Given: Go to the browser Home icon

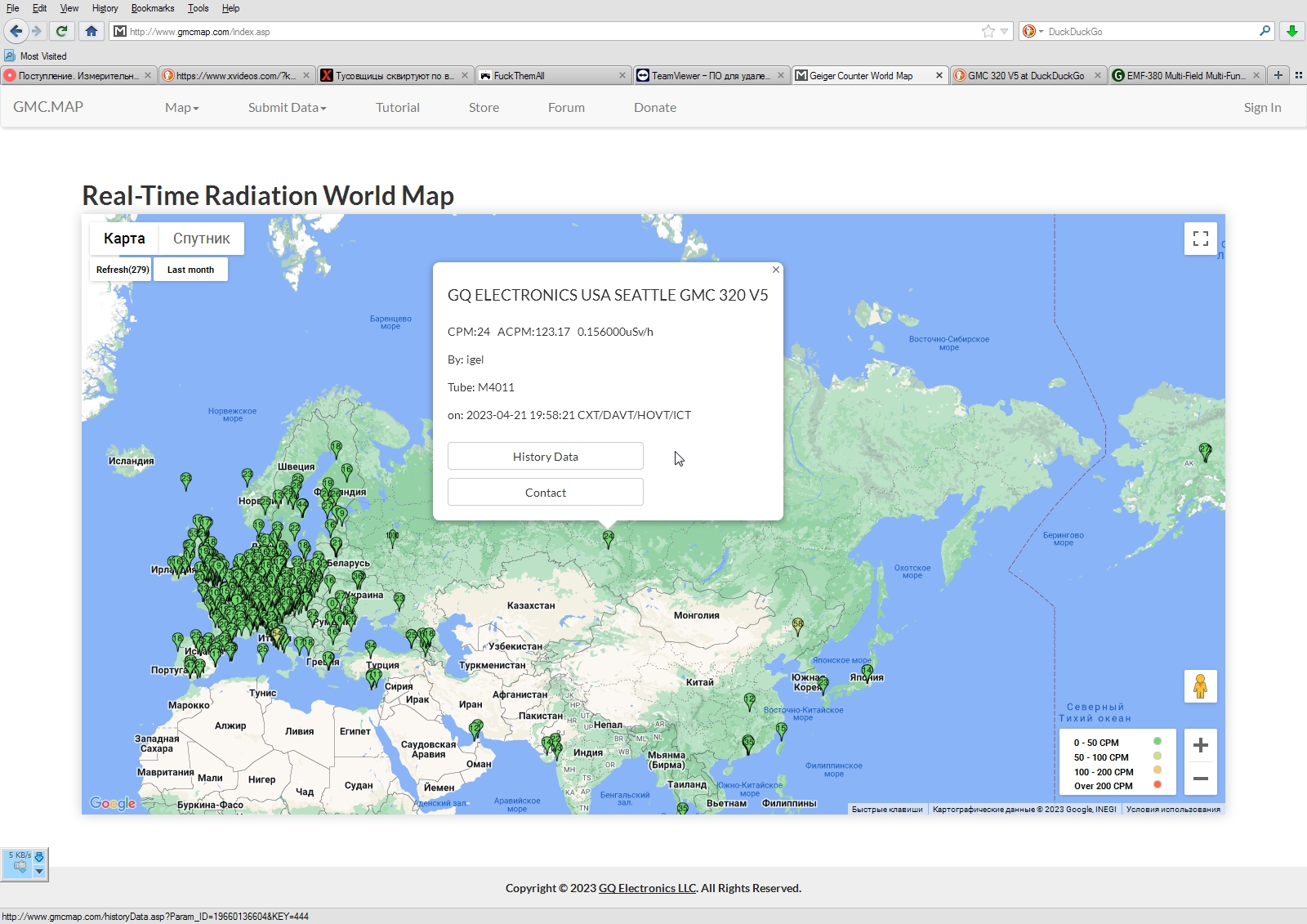Looking at the screenshot, I should pyautogui.click(x=91, y=31).
